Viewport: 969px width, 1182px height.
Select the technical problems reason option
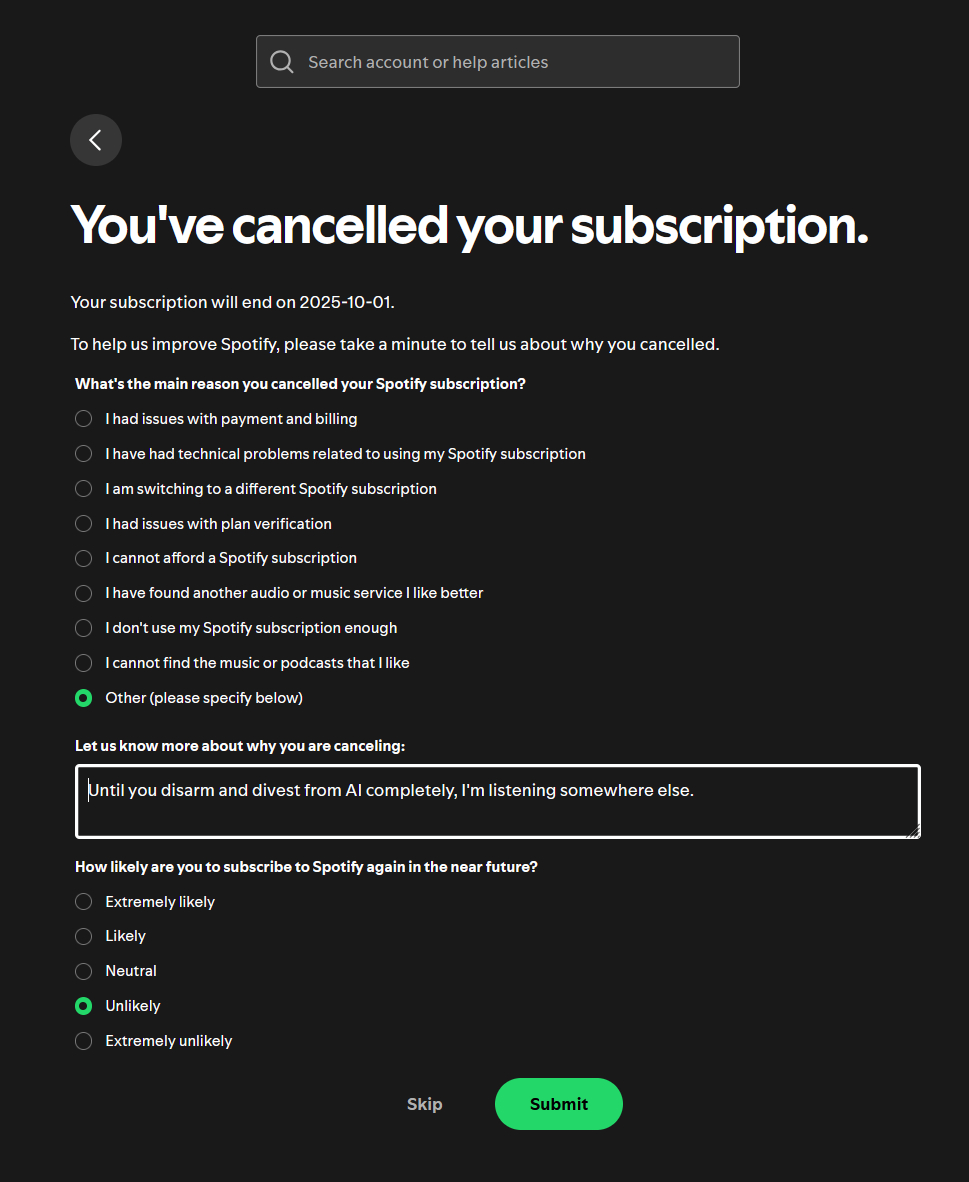(x=84, y=454)
